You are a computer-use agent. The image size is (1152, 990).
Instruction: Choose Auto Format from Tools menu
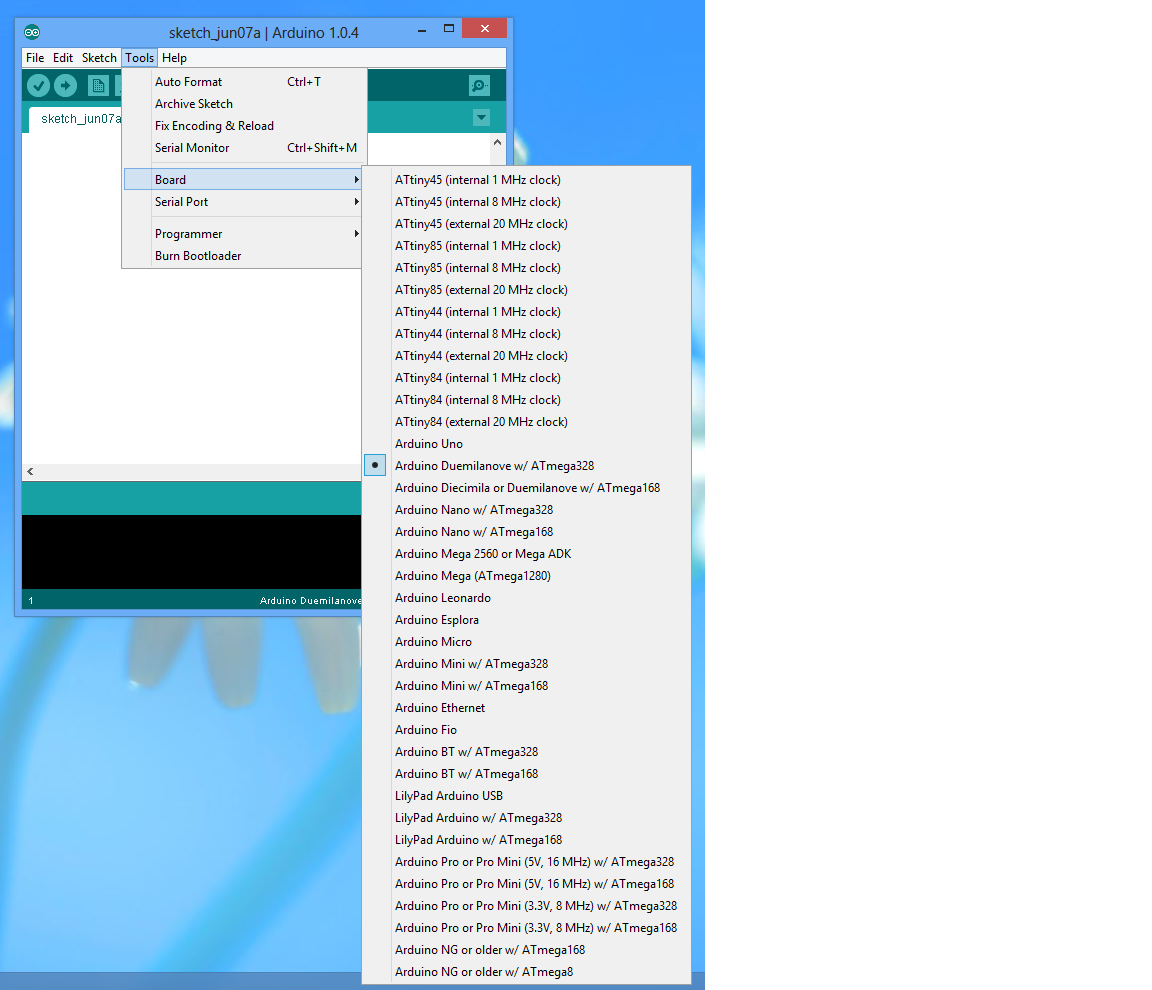click(243, 82)
